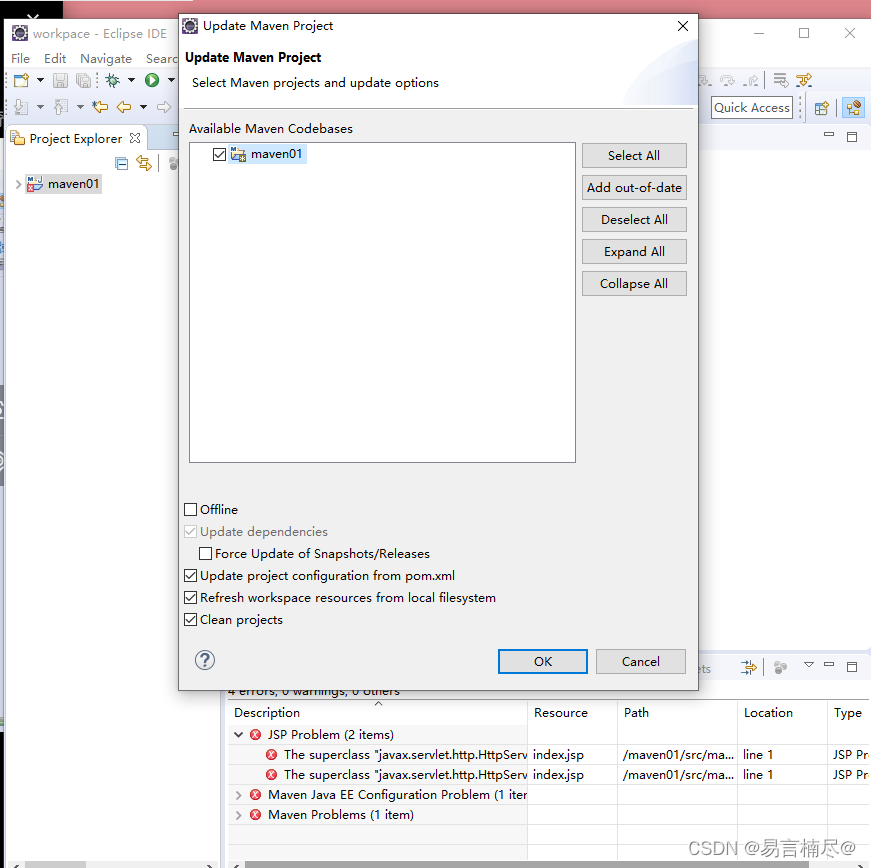Collapse the JSP Problem group

tap(238, 734)
